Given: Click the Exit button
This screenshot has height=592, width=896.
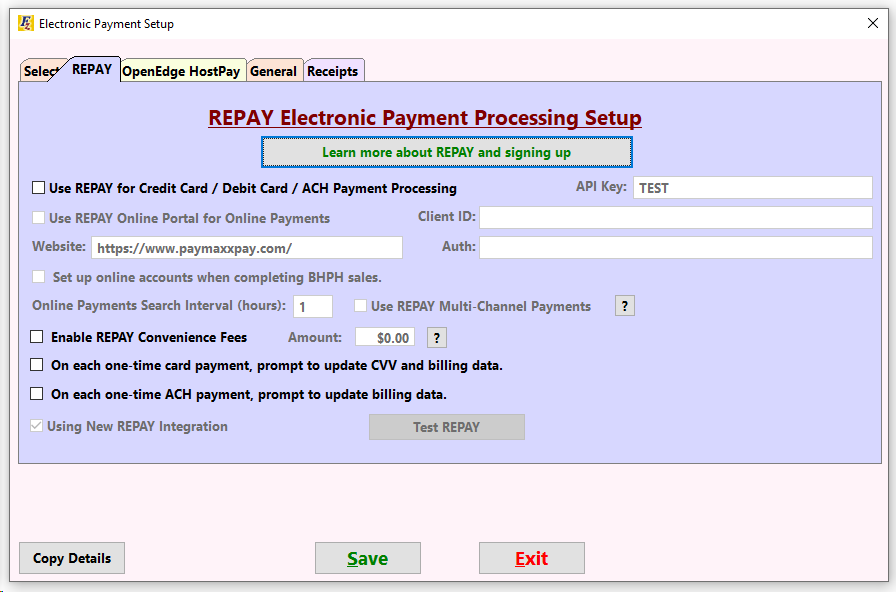Looking at the screenshot, I should [532, 558].
